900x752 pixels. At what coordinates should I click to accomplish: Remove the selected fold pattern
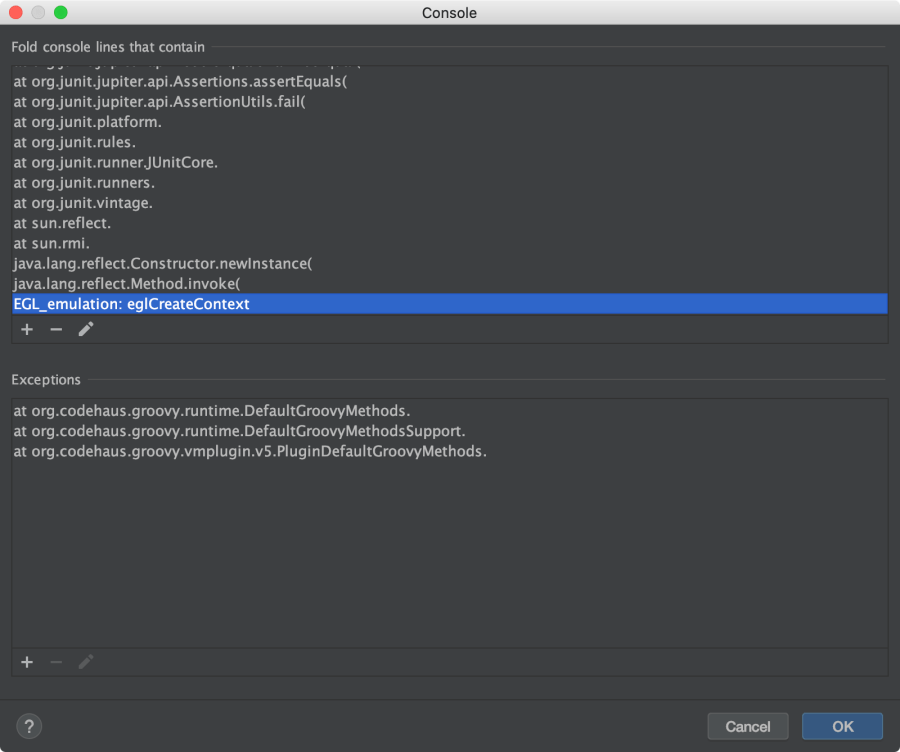56,329
